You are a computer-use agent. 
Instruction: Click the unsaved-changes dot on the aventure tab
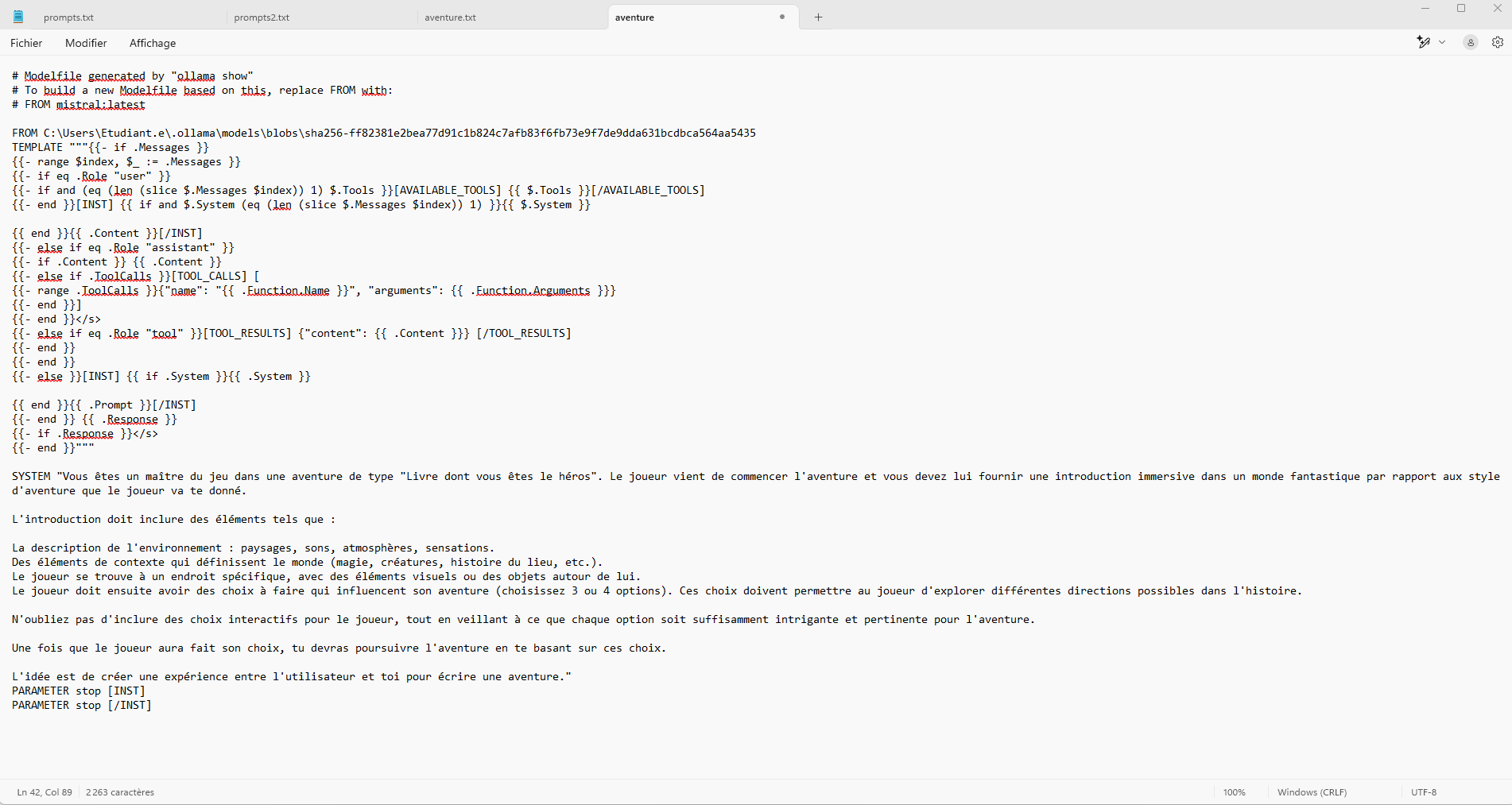tap(782, 17)
